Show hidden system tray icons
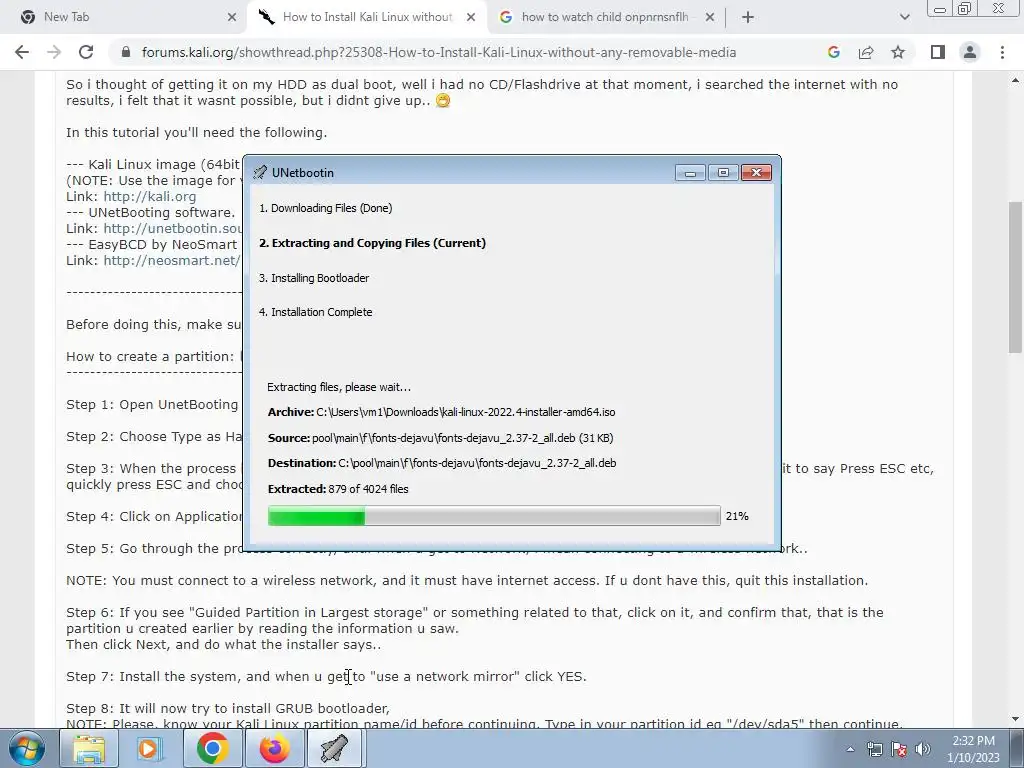This screenshot has width=1024, height=768. [x=850, y=749]
